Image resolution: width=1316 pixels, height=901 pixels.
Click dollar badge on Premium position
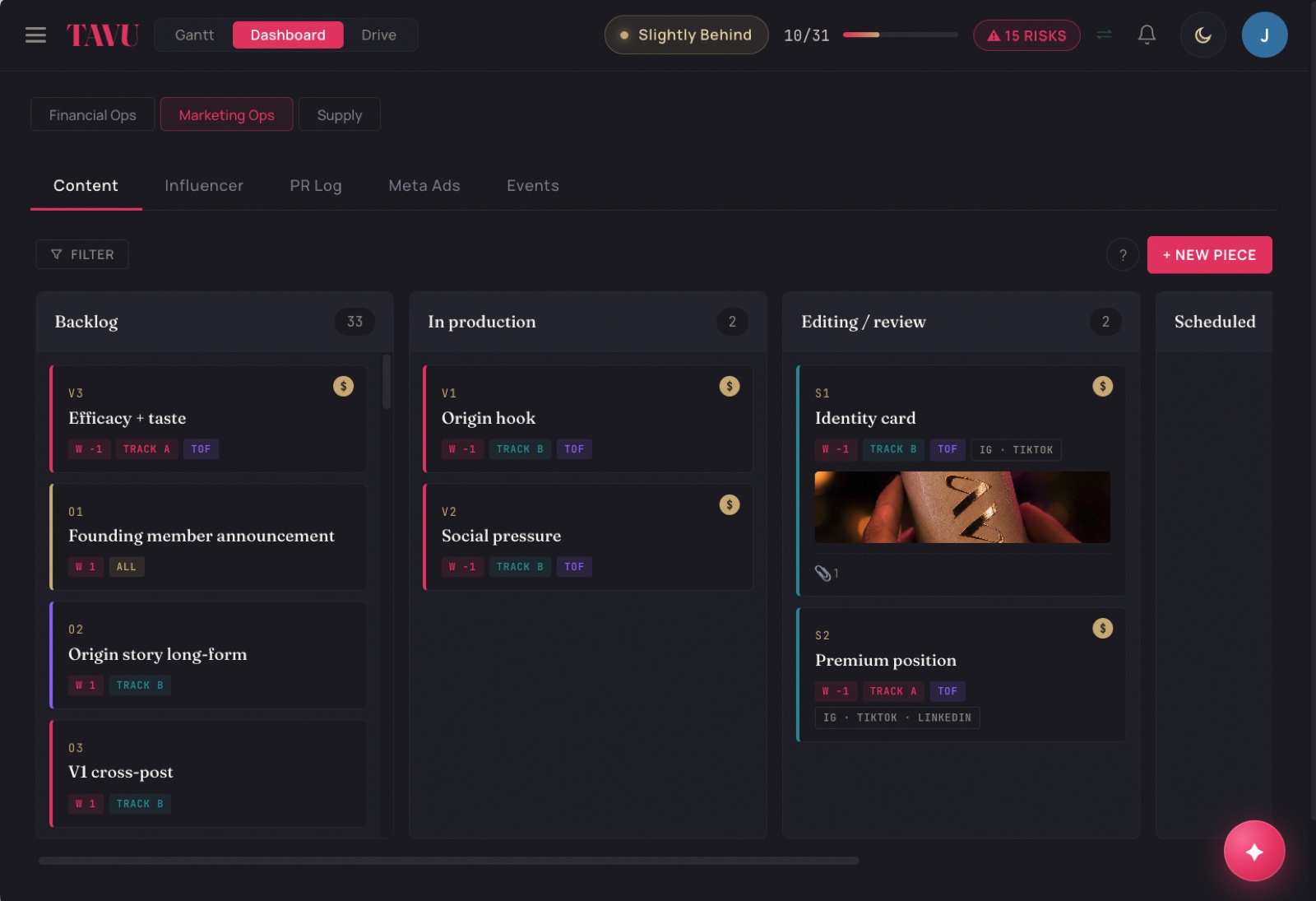1103,629
